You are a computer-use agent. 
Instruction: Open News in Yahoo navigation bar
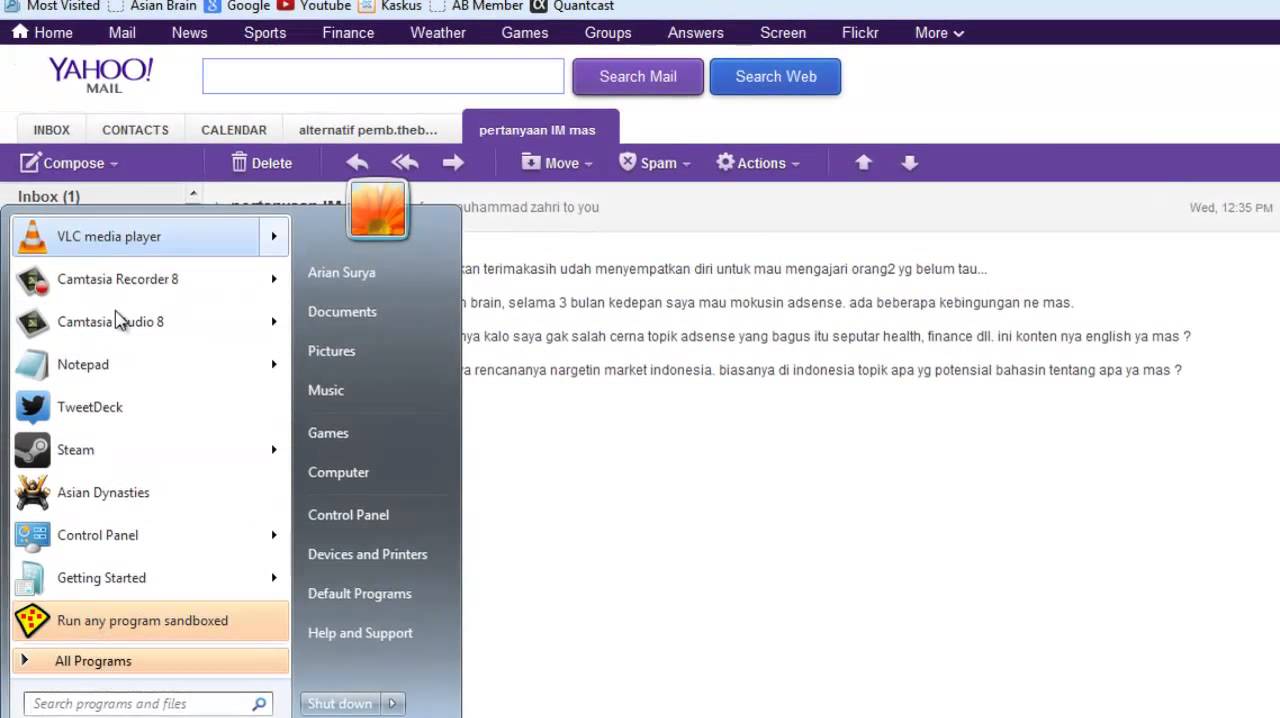[x=189, y=33]
